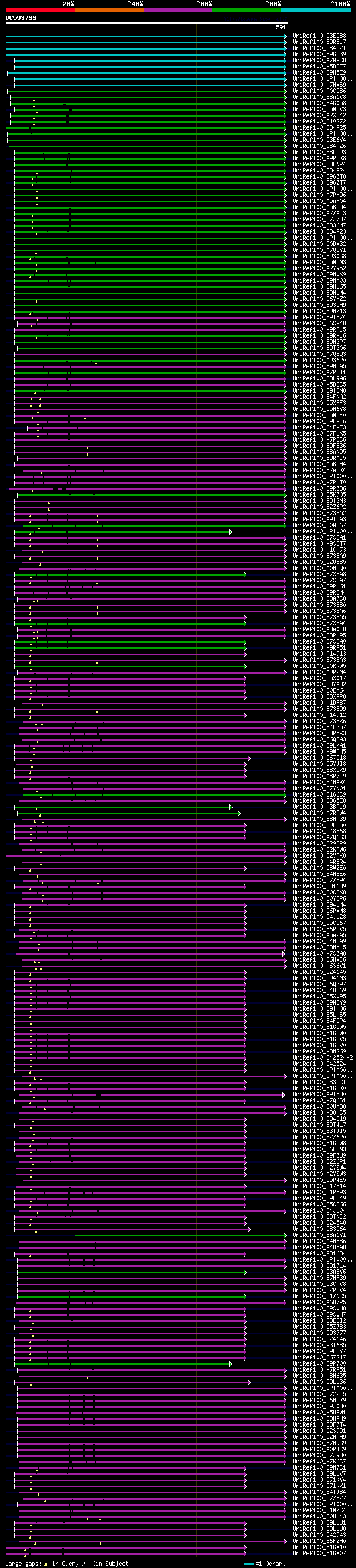The height and width of the screenshot is (1568, 356).
Task: Click the UniRef100_B4FNA2 label
Action: click(319, 397)
